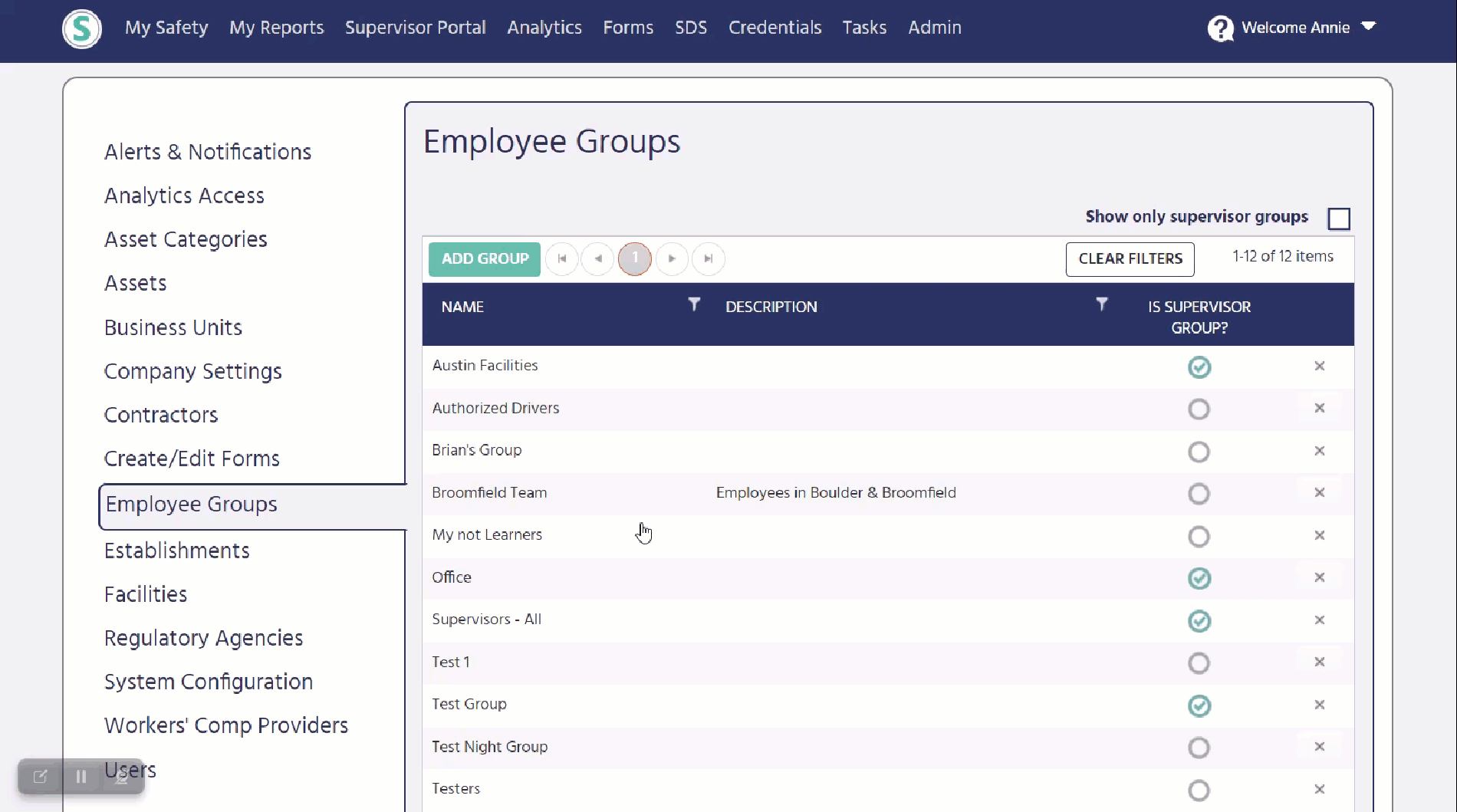
Task: Go back to the previous results page
Action: [598, 259]
